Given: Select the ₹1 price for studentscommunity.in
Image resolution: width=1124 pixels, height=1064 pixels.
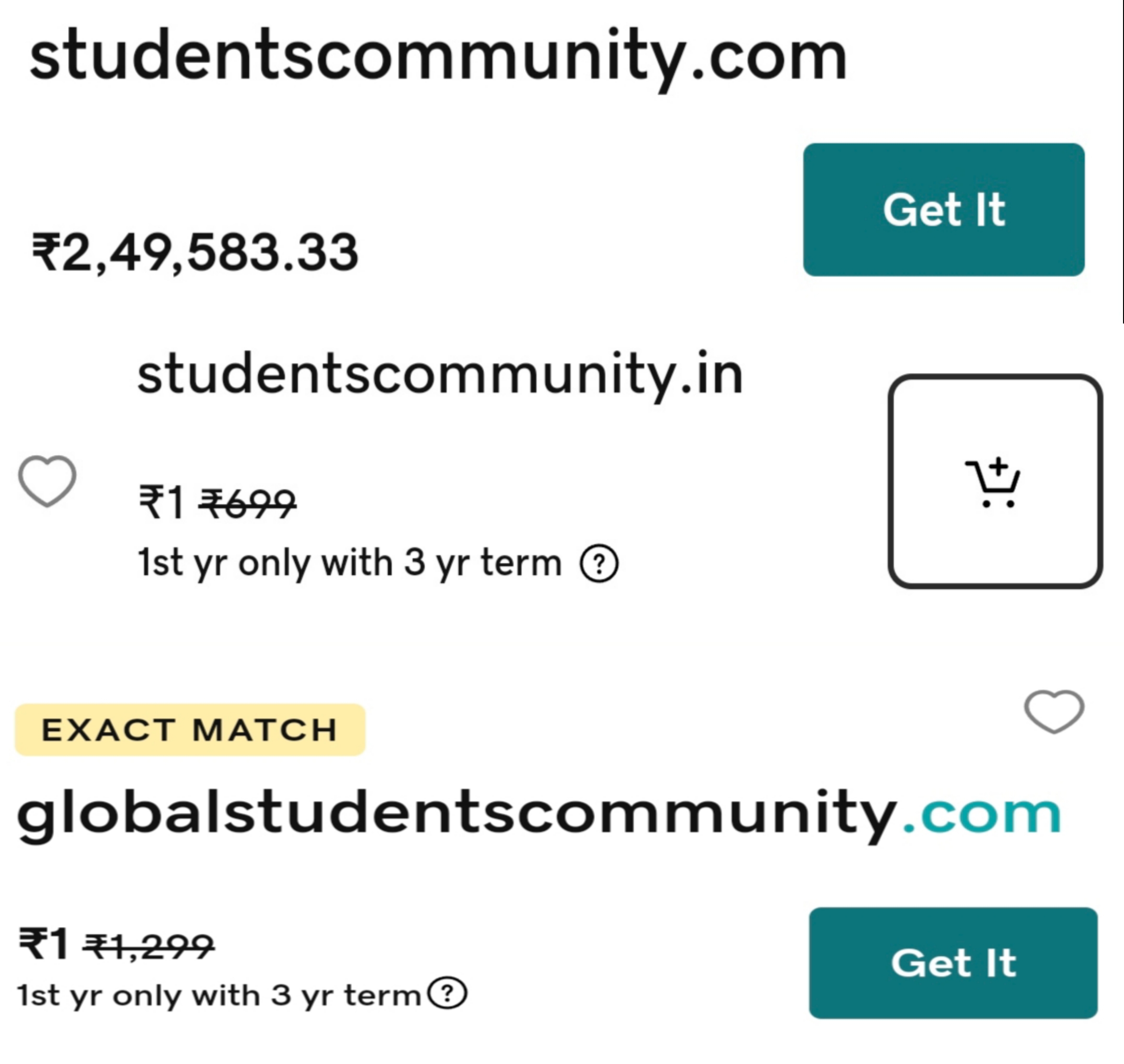Looking at the screenshot, I should tap(161, 502).
